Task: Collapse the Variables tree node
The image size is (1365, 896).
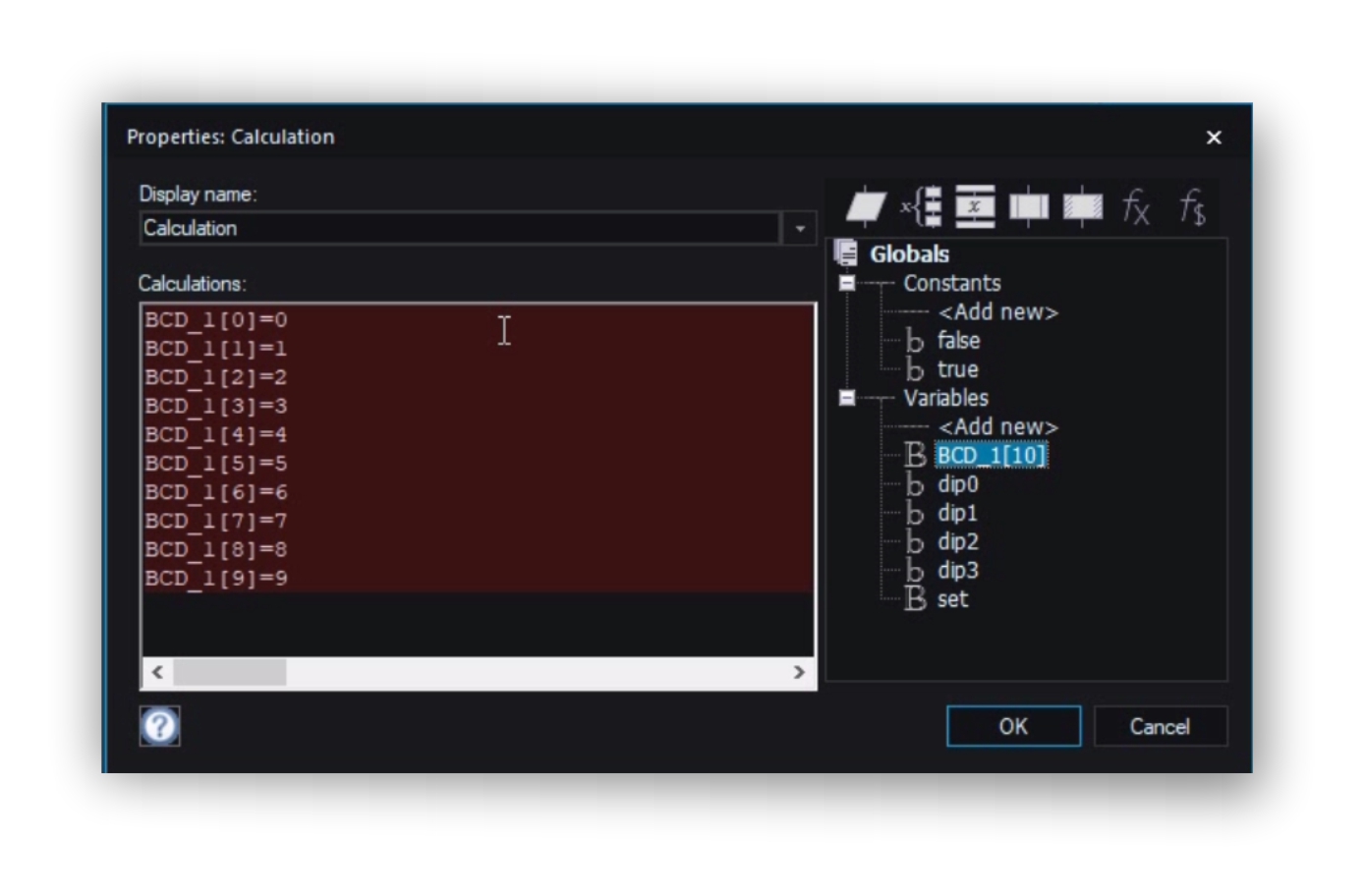Action: (846, 398)
